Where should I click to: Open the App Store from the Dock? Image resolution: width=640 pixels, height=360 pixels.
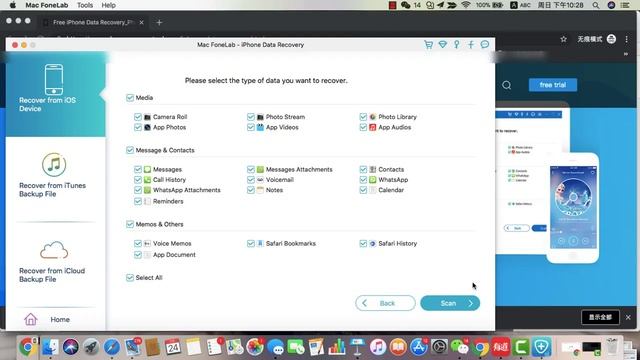click(x=419, y=347)
